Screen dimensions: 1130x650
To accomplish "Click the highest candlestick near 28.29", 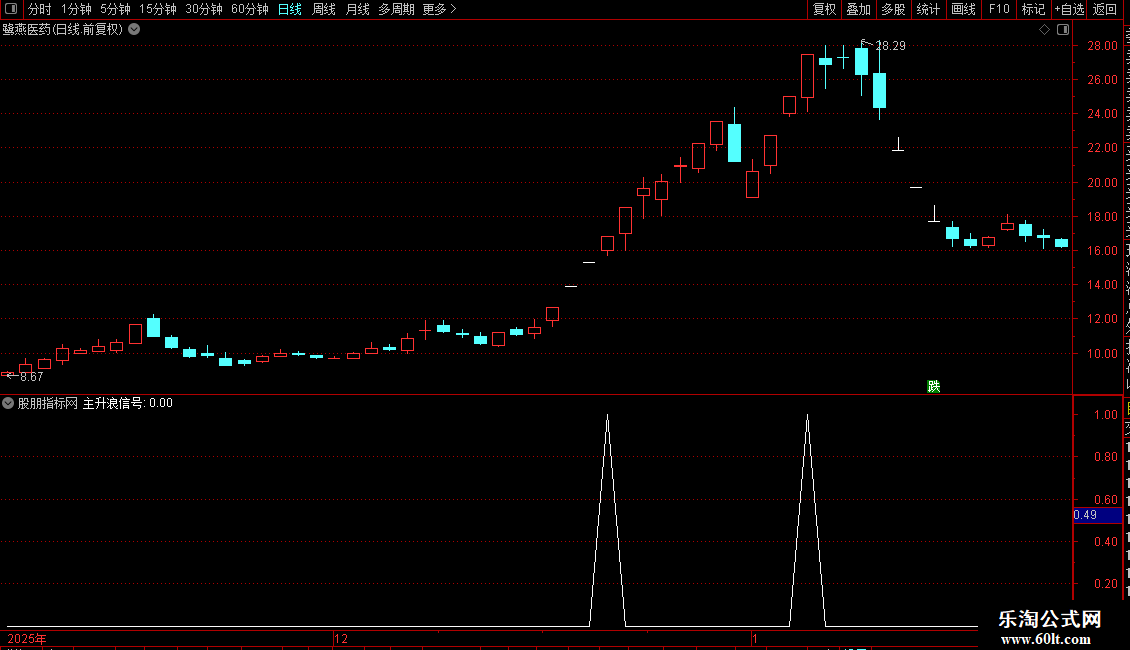I will [x=861, y=62].
